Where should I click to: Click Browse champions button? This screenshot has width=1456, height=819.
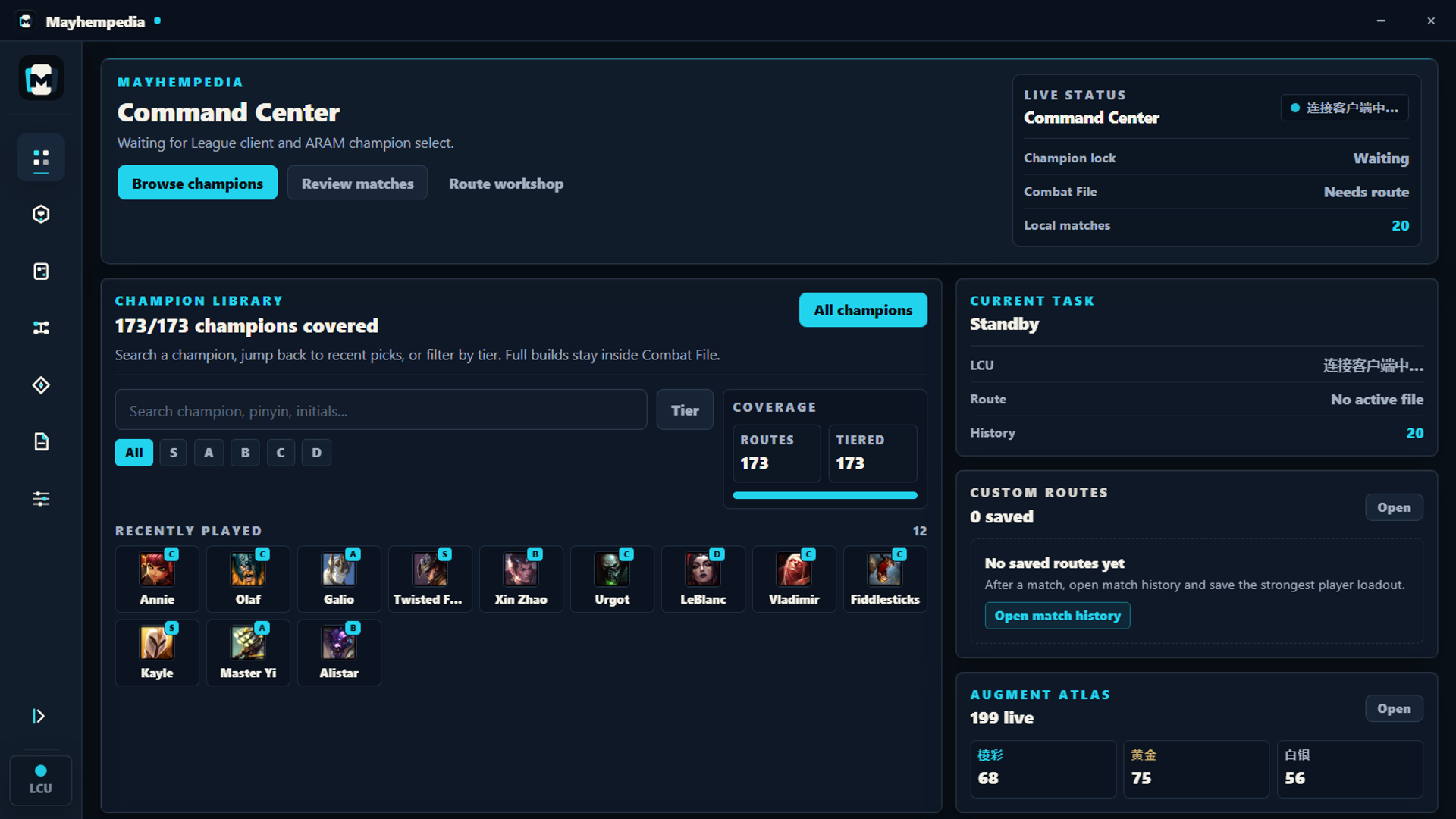click(x=197, y=184)
